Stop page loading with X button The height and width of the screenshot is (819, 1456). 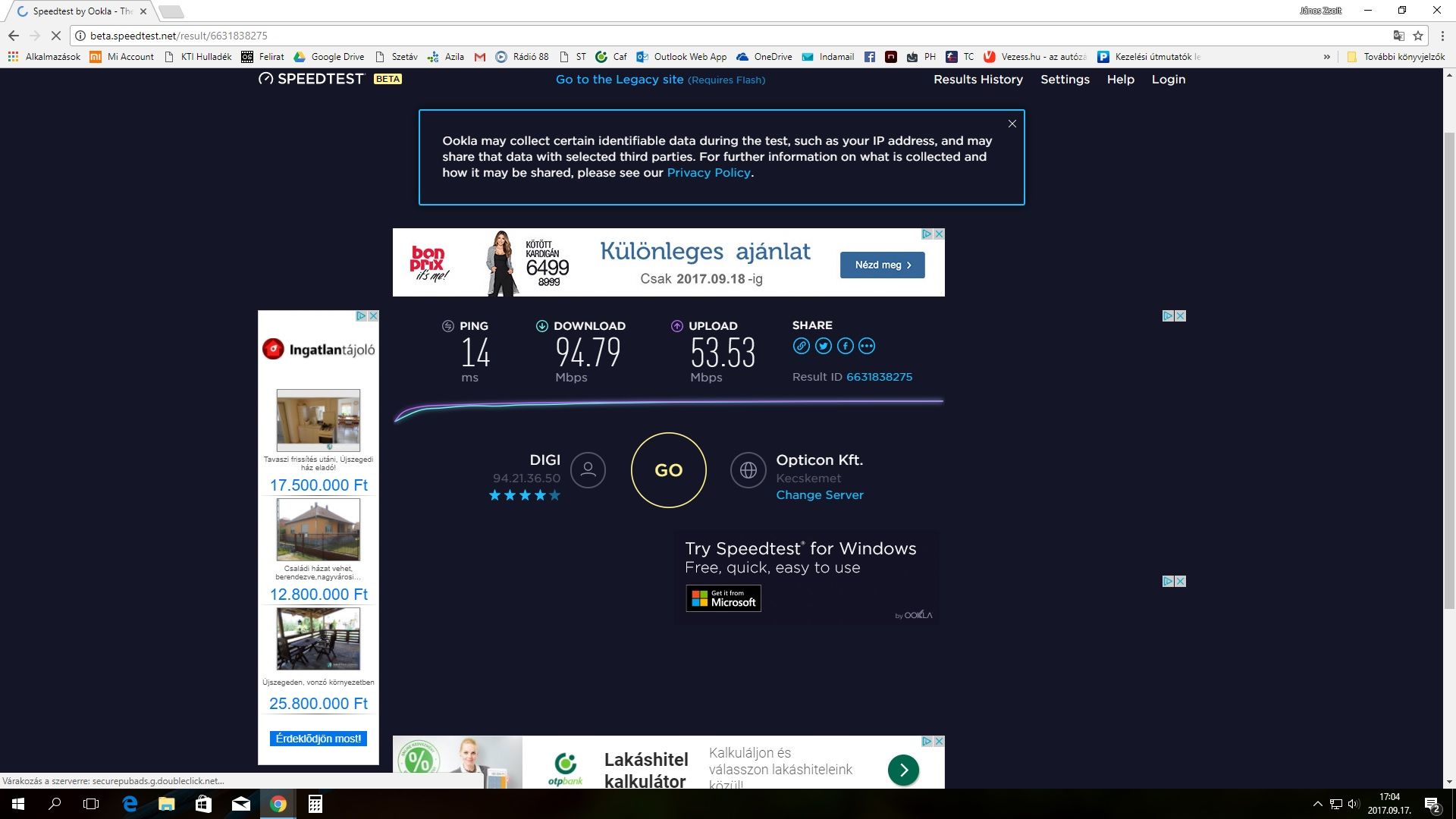[55, 36]
